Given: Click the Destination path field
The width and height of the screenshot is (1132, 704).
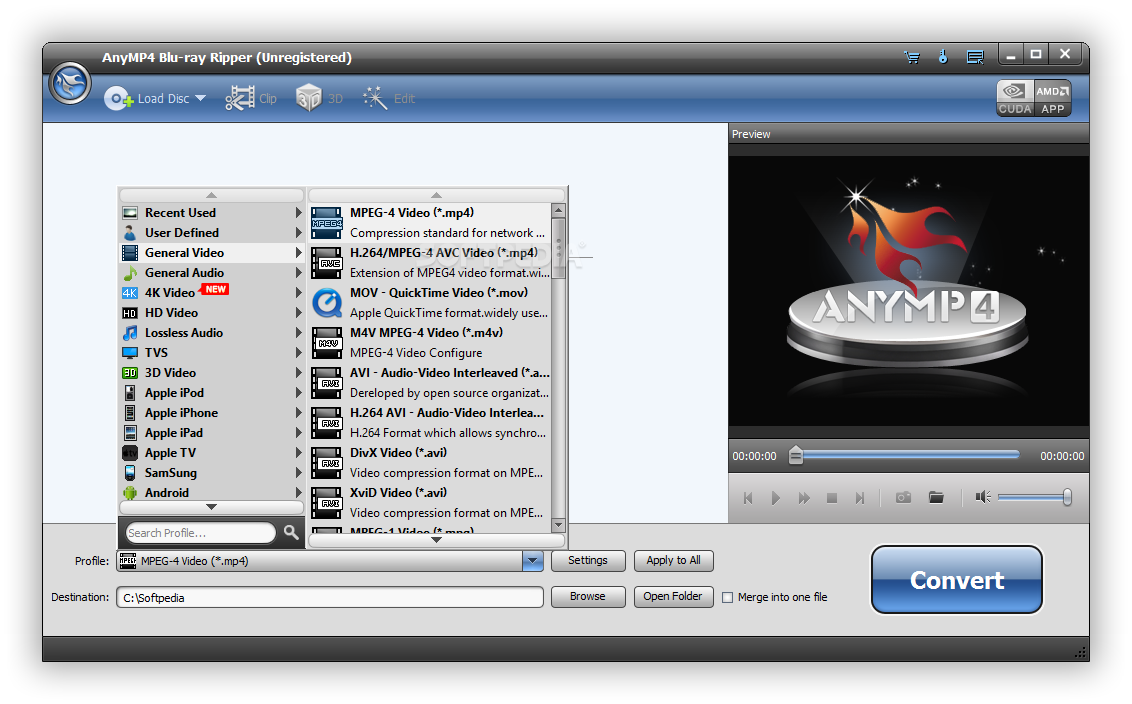Looking at the screenshot, I should coord(330,597).
